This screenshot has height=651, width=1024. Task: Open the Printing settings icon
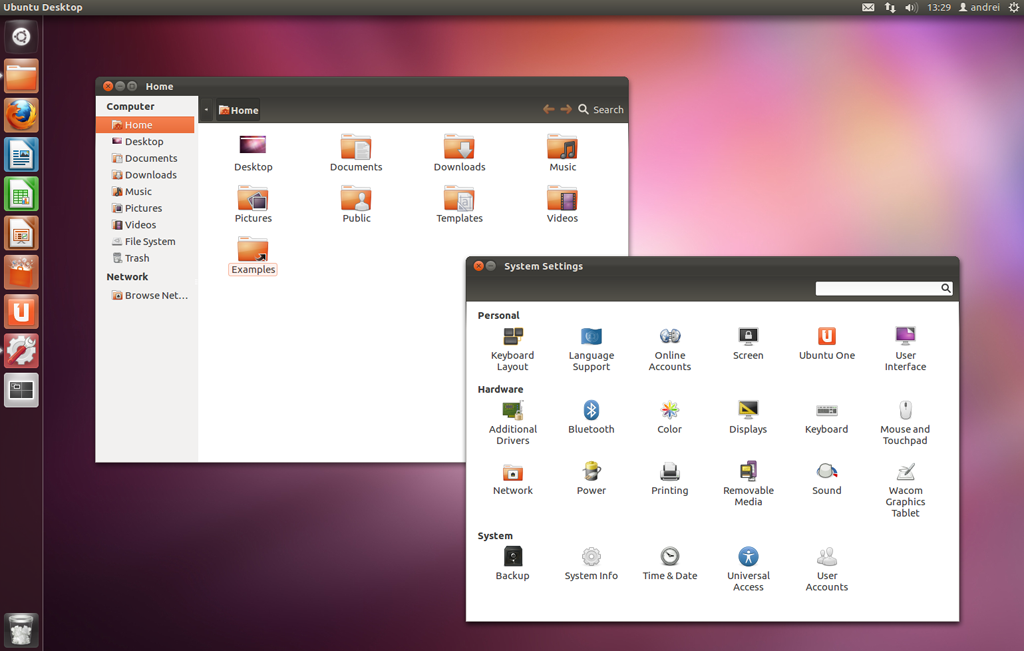pos(669,472)
